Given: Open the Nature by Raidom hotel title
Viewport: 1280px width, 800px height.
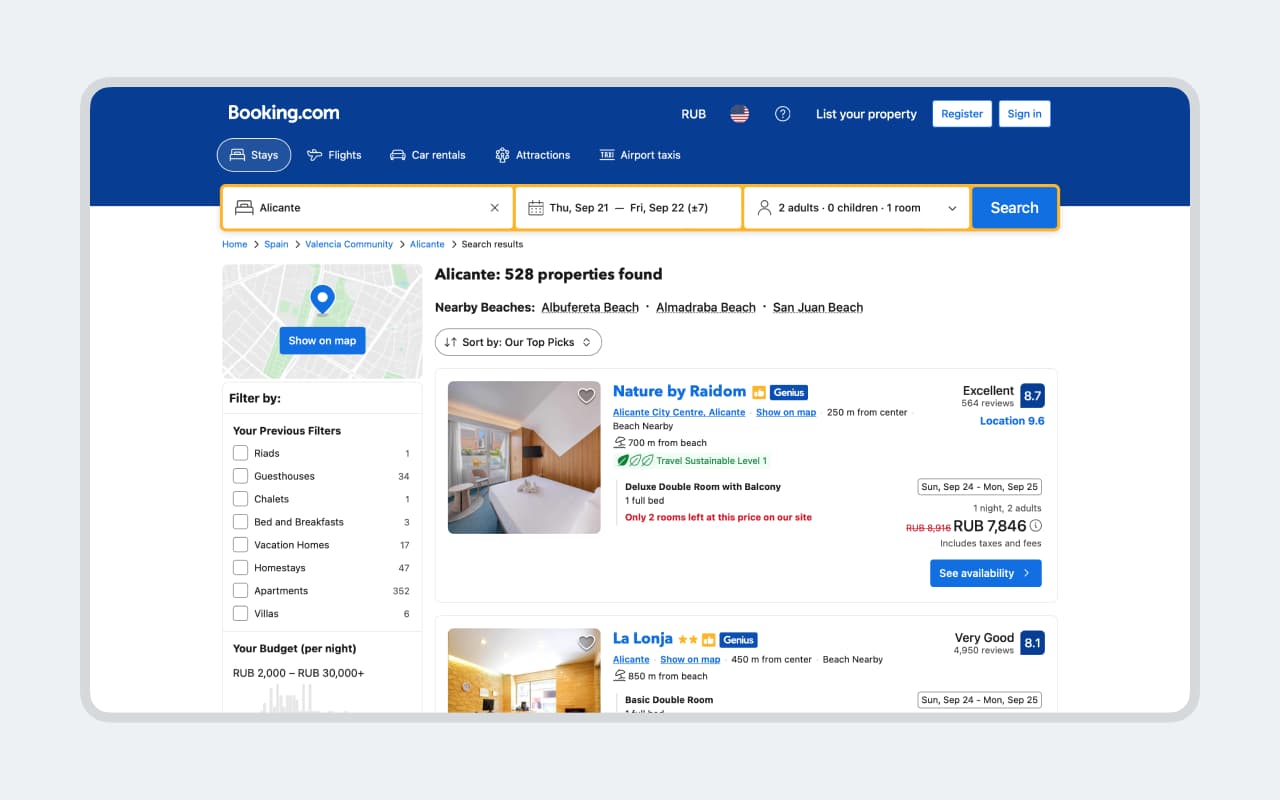Looking at the screenshot, I should click(x=679, y=391).
